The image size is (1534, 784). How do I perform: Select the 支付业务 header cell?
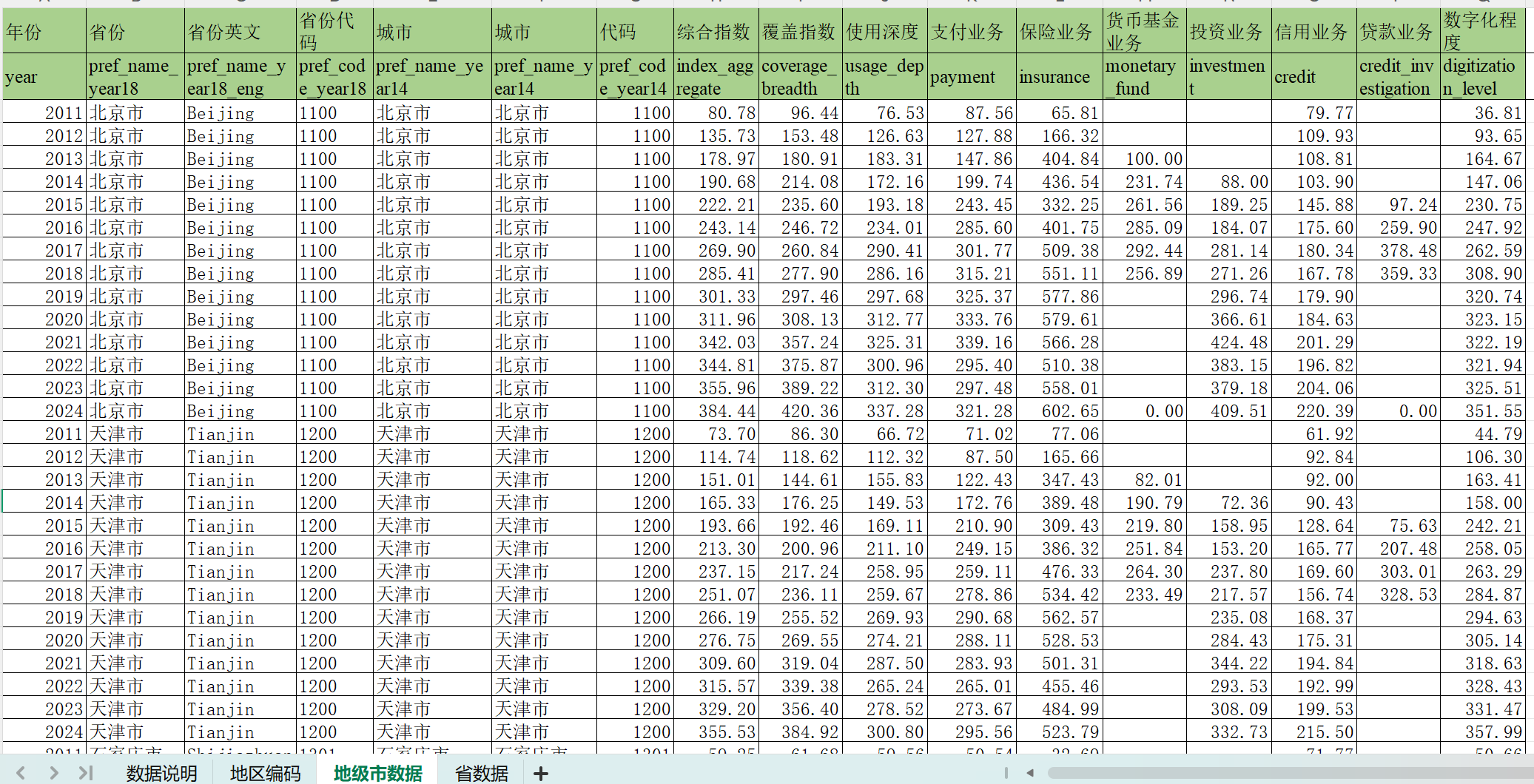[x=972, y=31]
